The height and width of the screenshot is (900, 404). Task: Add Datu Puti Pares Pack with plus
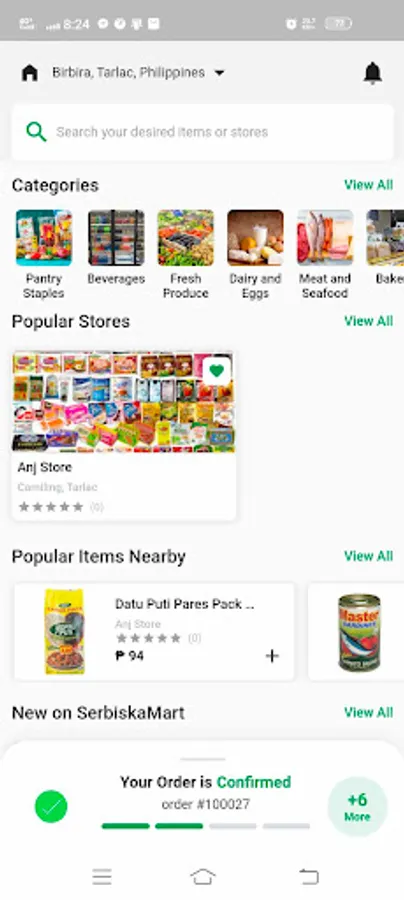pos(272,655)
